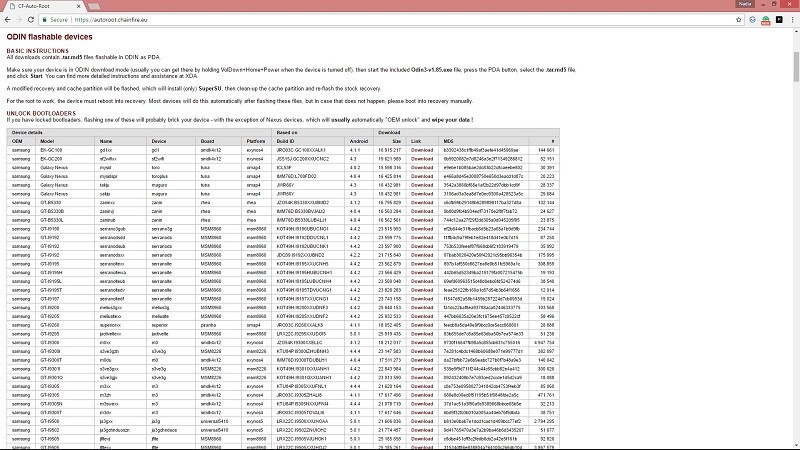Click the scrollbar up arrow
The image size is (800, 450).
pos(796,32)
